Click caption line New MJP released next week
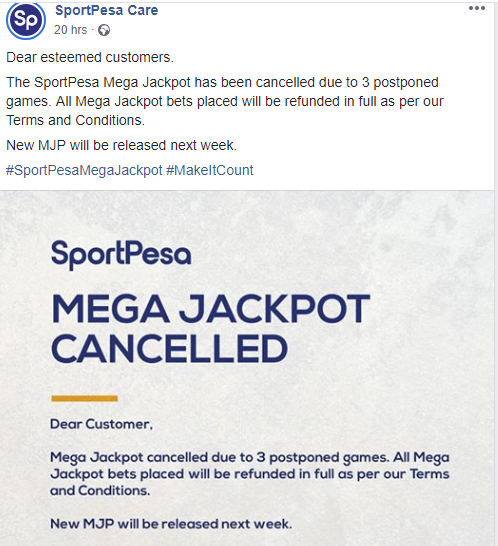498x546 pixels. coord(121,145)
